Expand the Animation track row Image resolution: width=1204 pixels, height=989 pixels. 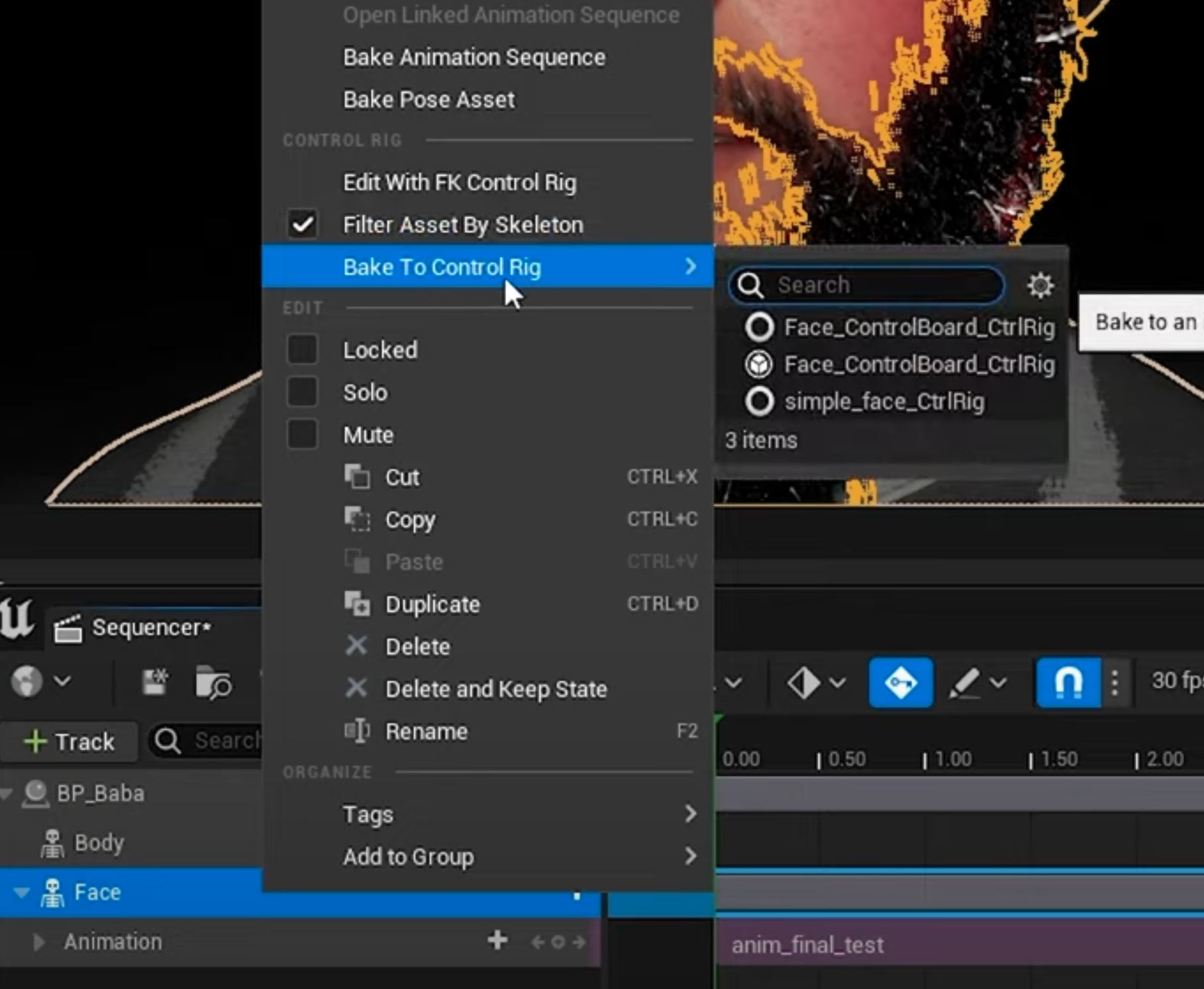pyautogui.click(x=38, y=941)
